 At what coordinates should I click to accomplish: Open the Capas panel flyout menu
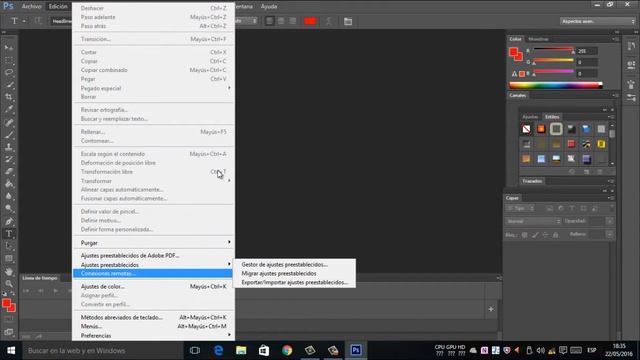610,198
